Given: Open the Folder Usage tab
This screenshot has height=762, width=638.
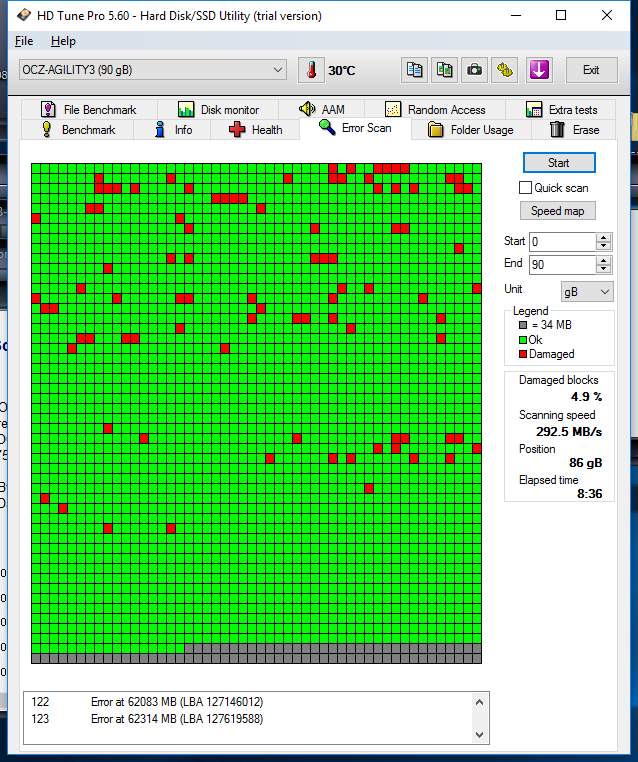Looking at the screenshot, I should pyautogui.click(x=471, y=130).
